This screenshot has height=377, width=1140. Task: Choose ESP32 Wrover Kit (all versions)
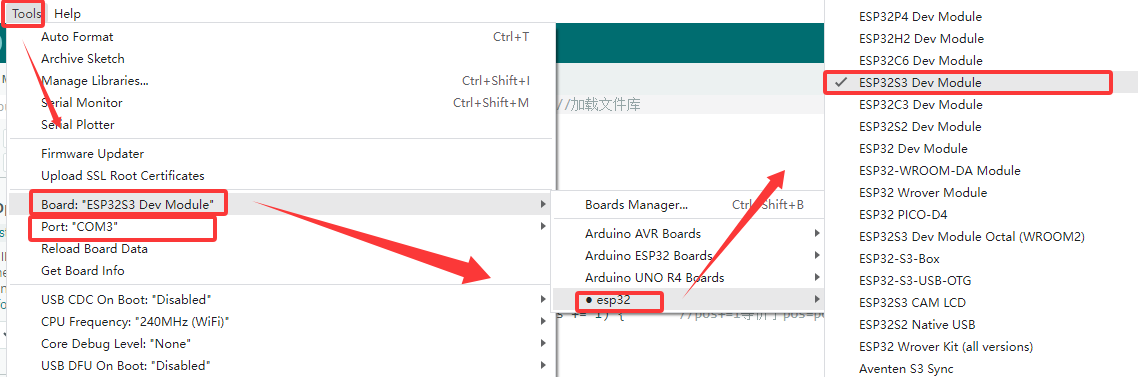tap(982, 346)
